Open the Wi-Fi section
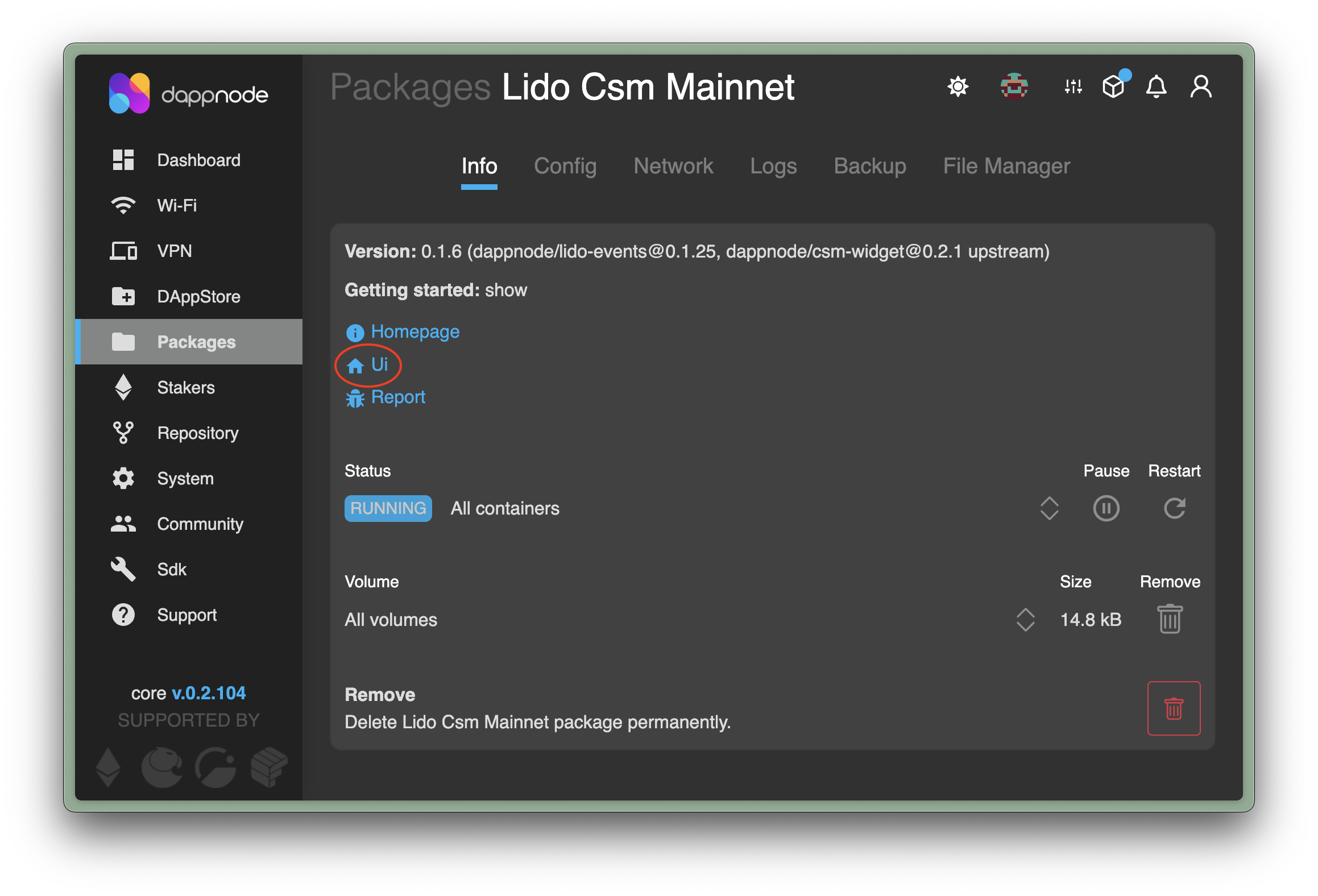The image size is (1318, 896). tap(189, 205)
